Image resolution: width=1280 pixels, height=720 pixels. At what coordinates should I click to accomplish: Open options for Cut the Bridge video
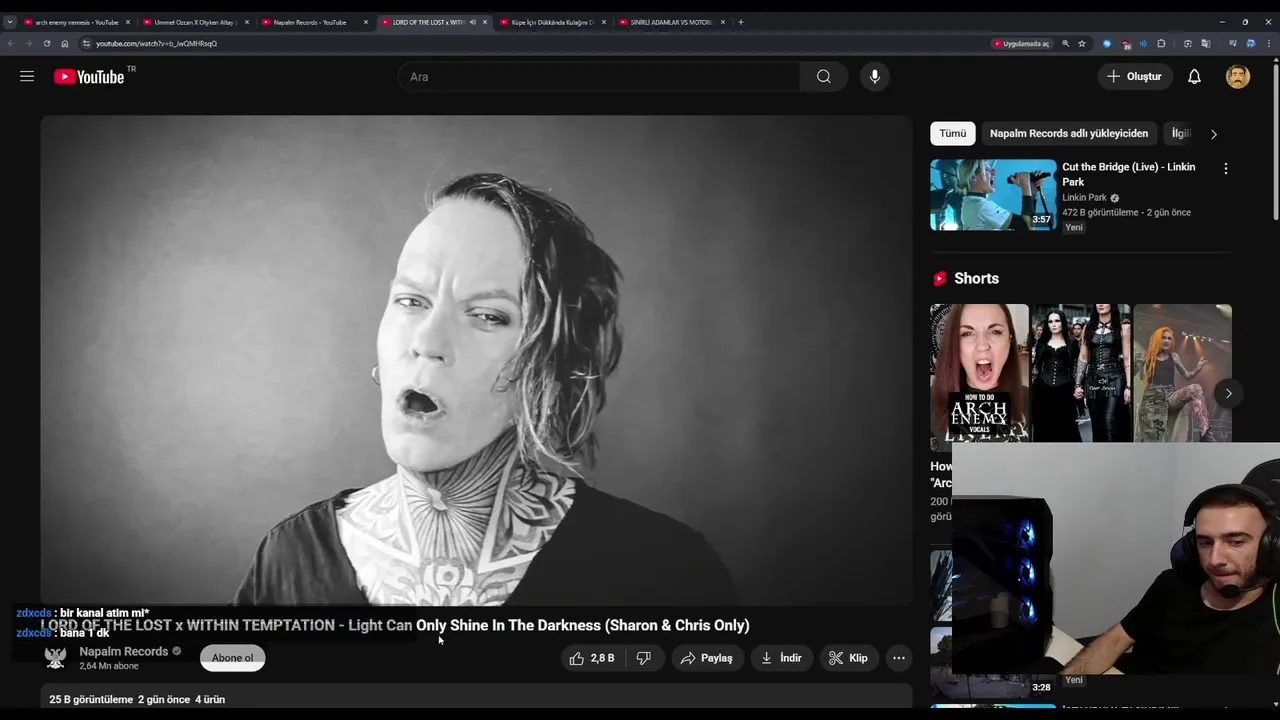pyautogui.click(x=1225, y=168)
